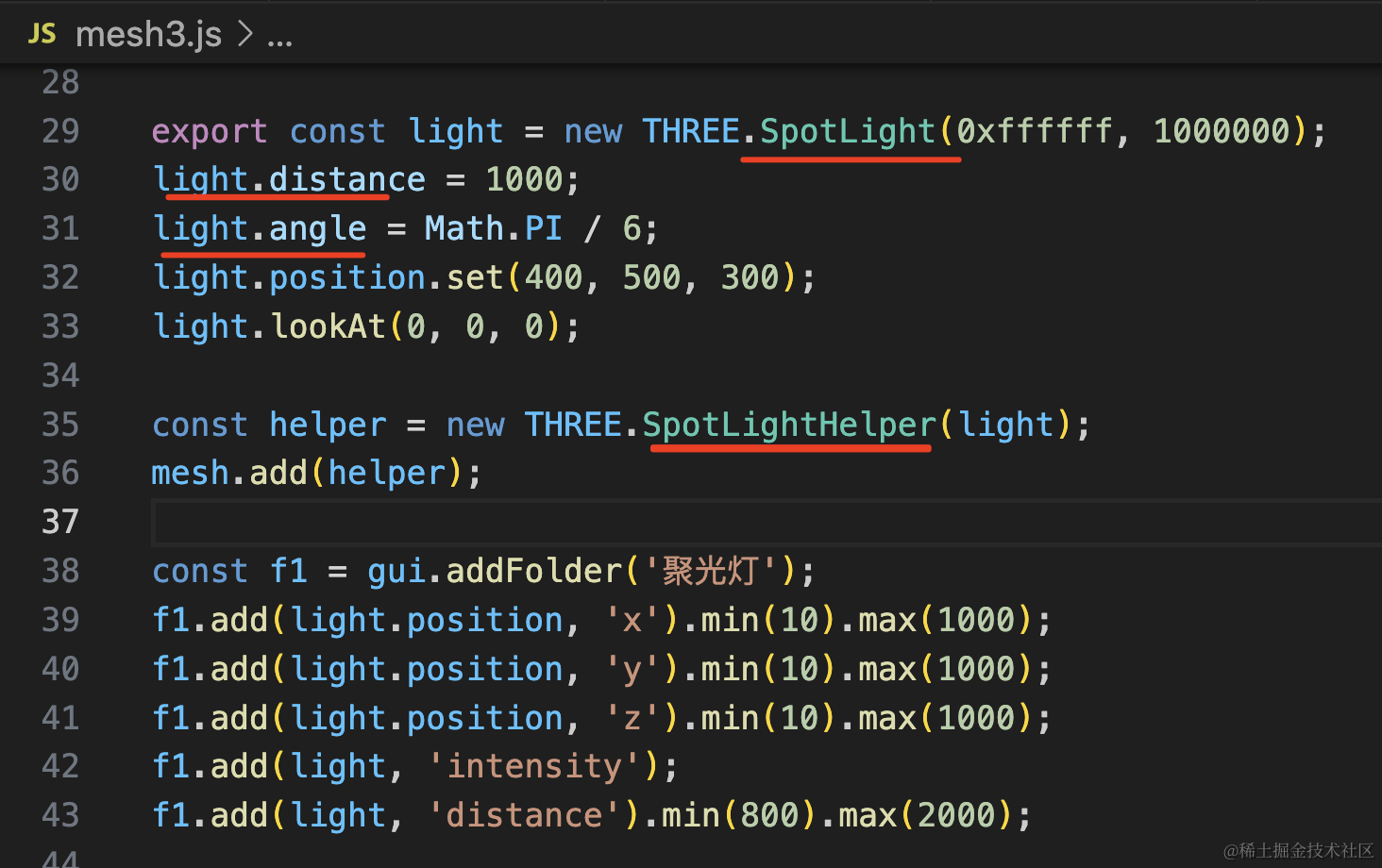The height and width of the screenshot is (868, 1382).
Task: Click line number 37 in gutter
Action: click(60, 522)
